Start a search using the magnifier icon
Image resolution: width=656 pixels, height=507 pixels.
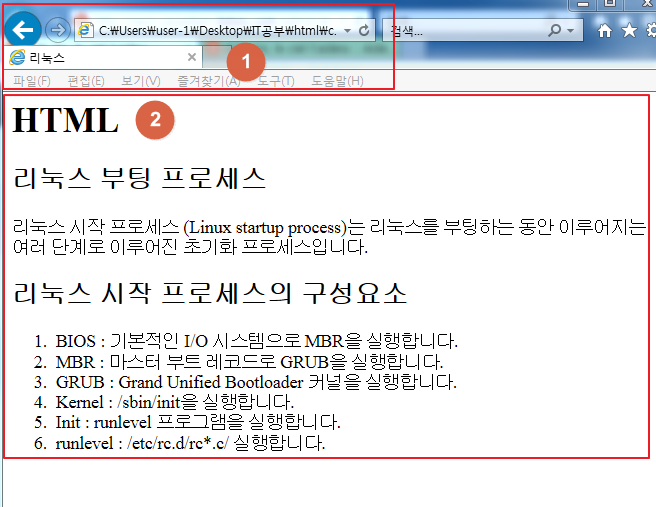(554, 30)
